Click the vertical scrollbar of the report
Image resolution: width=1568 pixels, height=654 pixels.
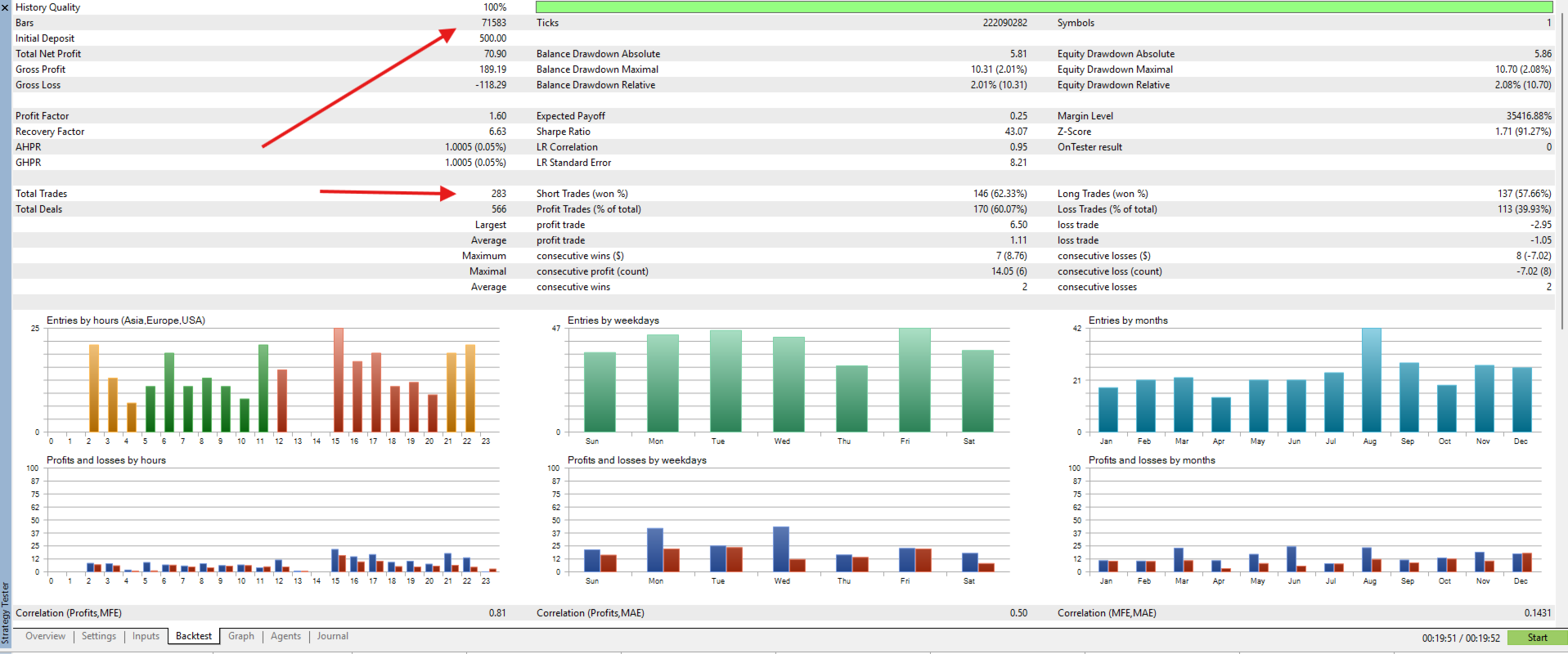click(x=1562, y=163)
